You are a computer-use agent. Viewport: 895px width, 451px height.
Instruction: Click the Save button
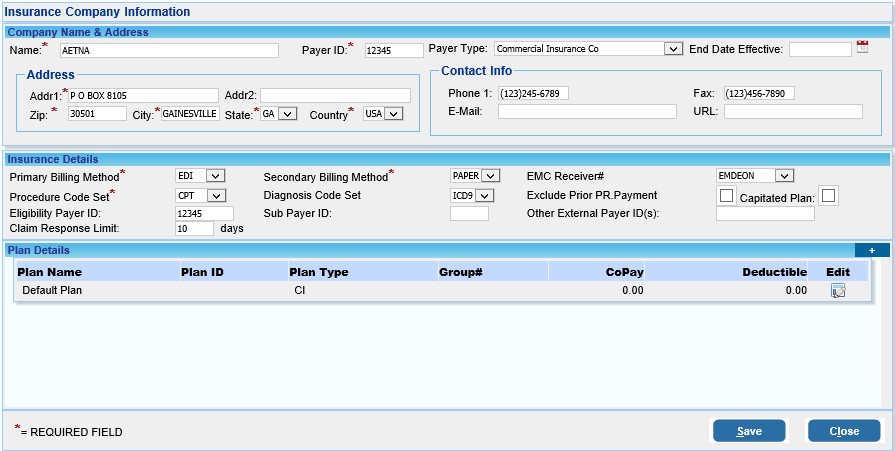(749, 431)
